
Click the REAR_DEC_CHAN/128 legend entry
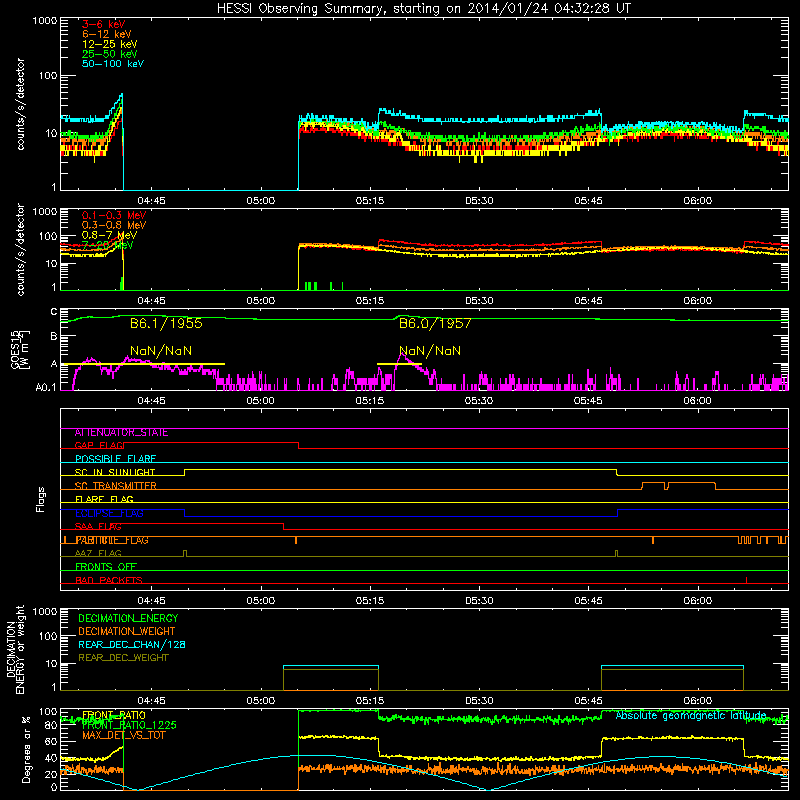[x=132, y=644]
